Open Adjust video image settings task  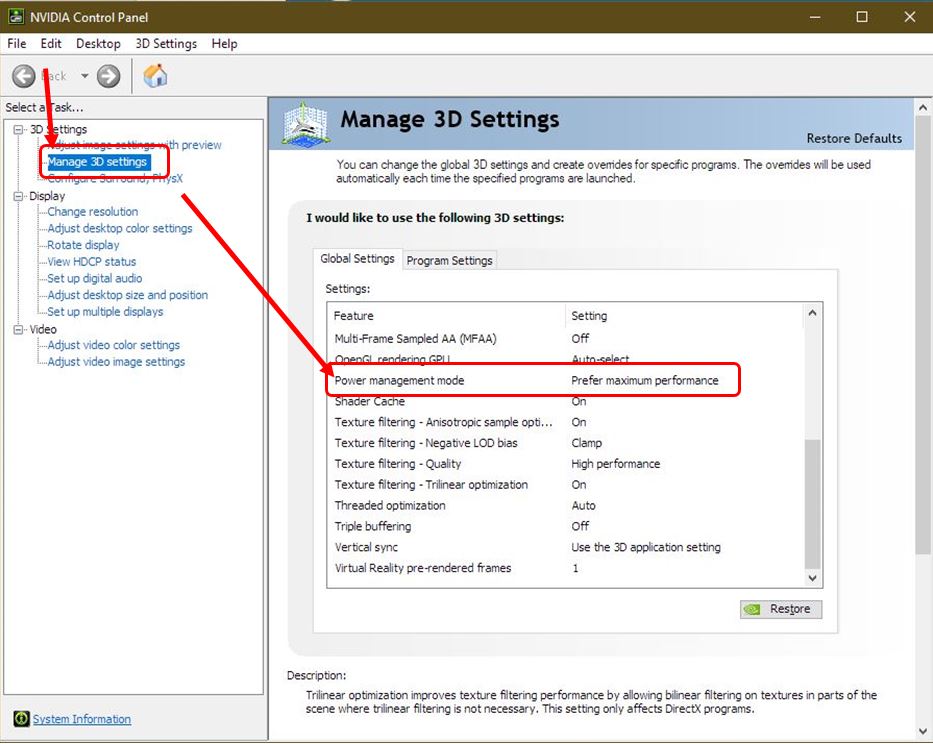pos(116,361)
